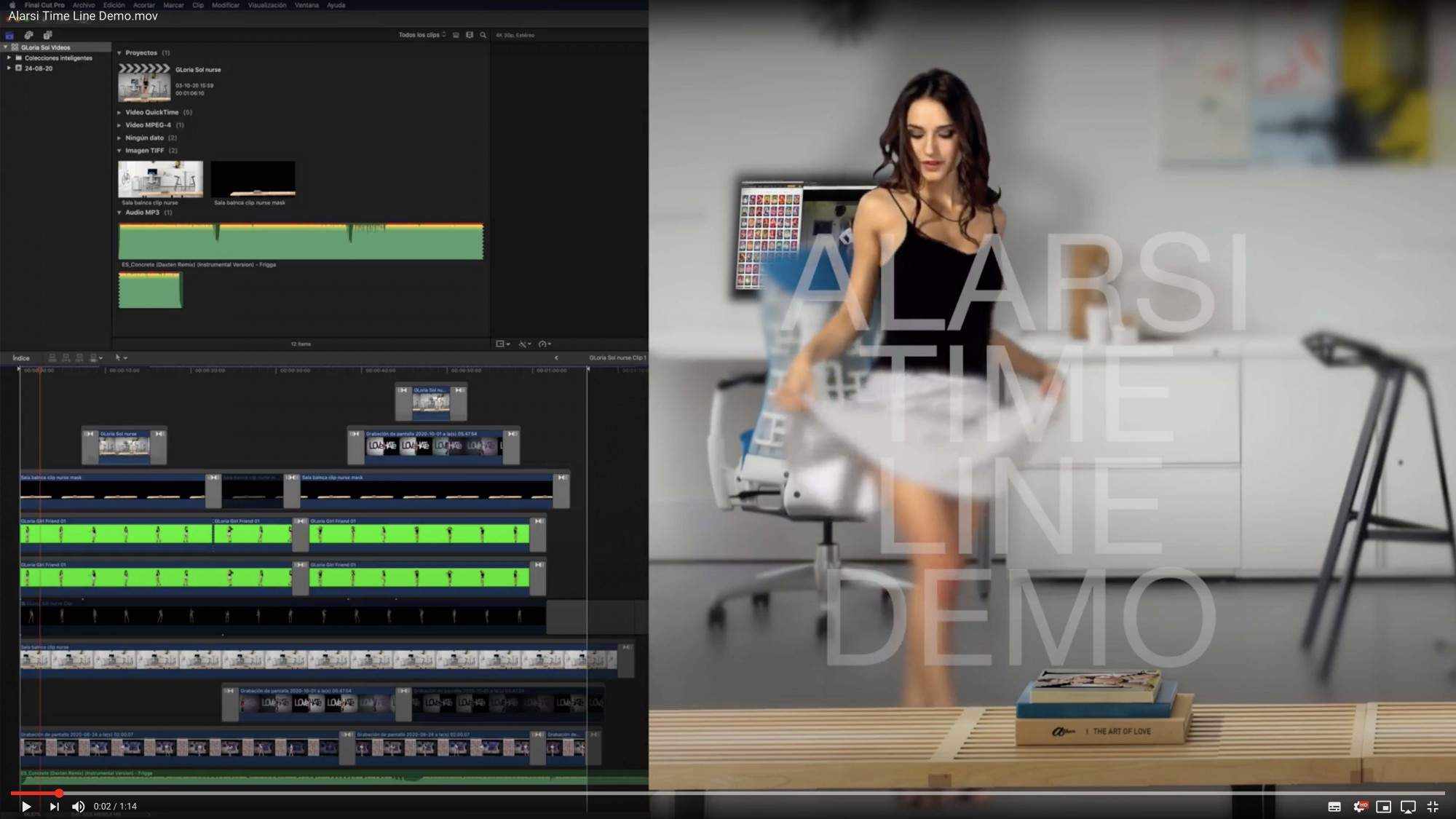Open the viewer crop options dropdown
The width and height of the screenshot is (1456, 819).
tap(503, 344)
